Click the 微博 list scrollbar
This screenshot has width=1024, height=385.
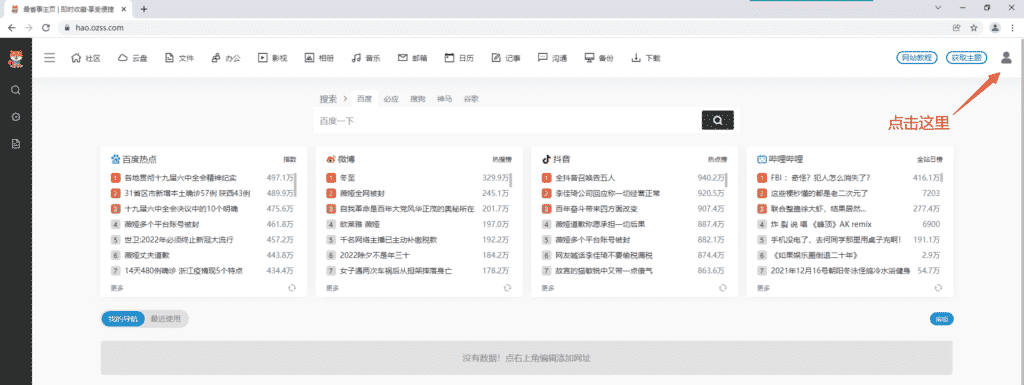click(x=511, y=180)
